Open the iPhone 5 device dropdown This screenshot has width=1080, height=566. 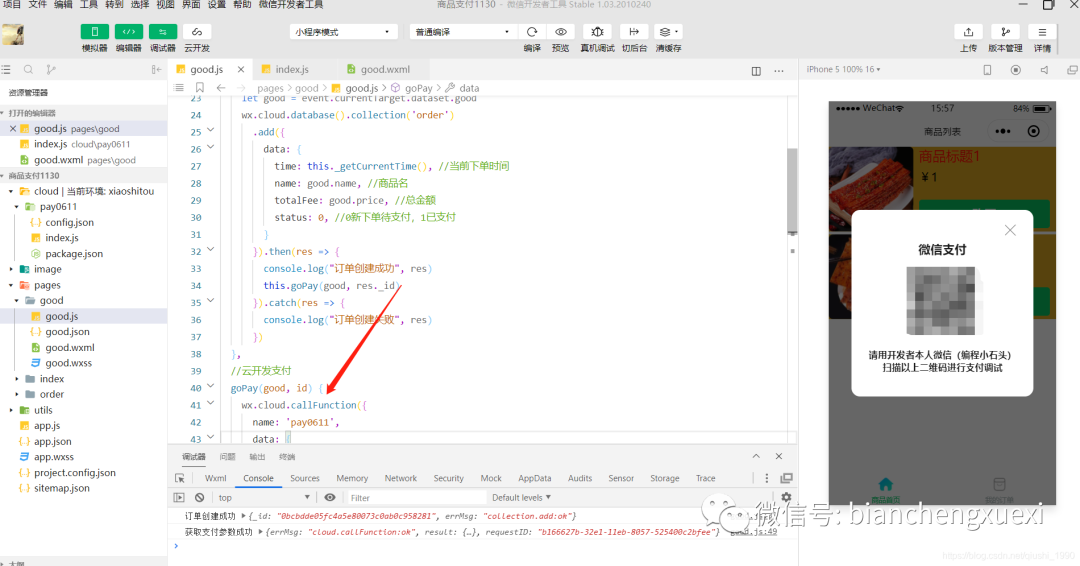(843, 70)
